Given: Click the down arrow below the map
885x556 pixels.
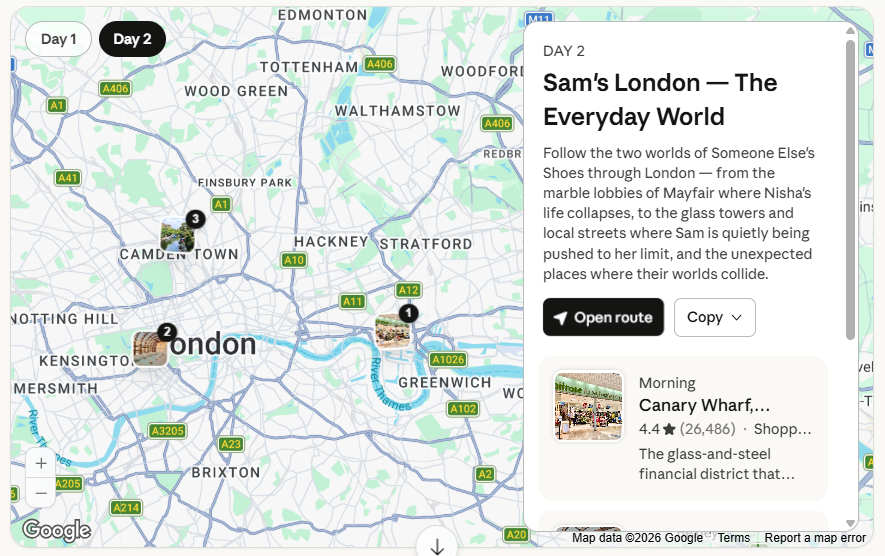Looking at the screenshot, I should pos(437,546).
